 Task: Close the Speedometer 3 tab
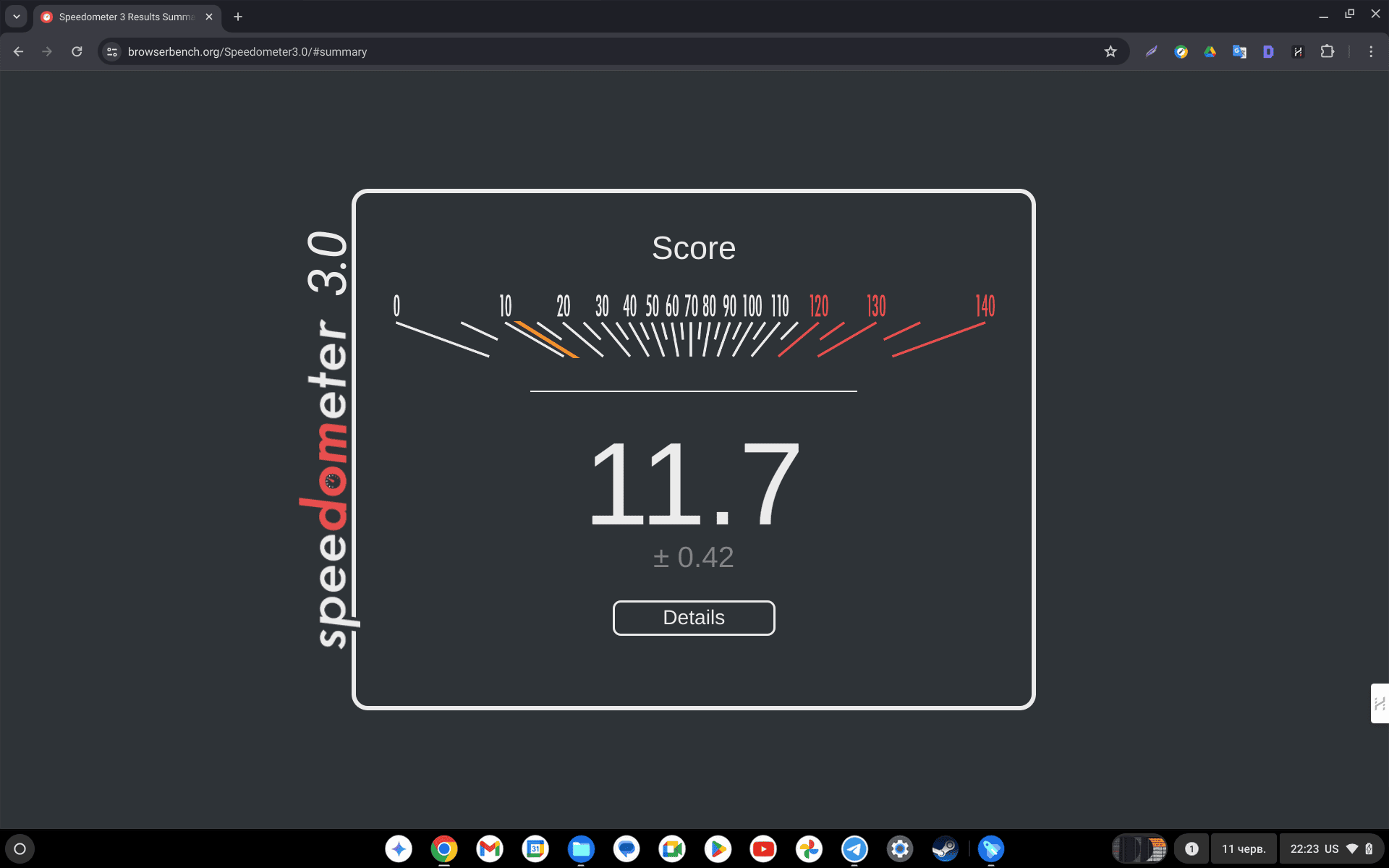tap(209, 17)
